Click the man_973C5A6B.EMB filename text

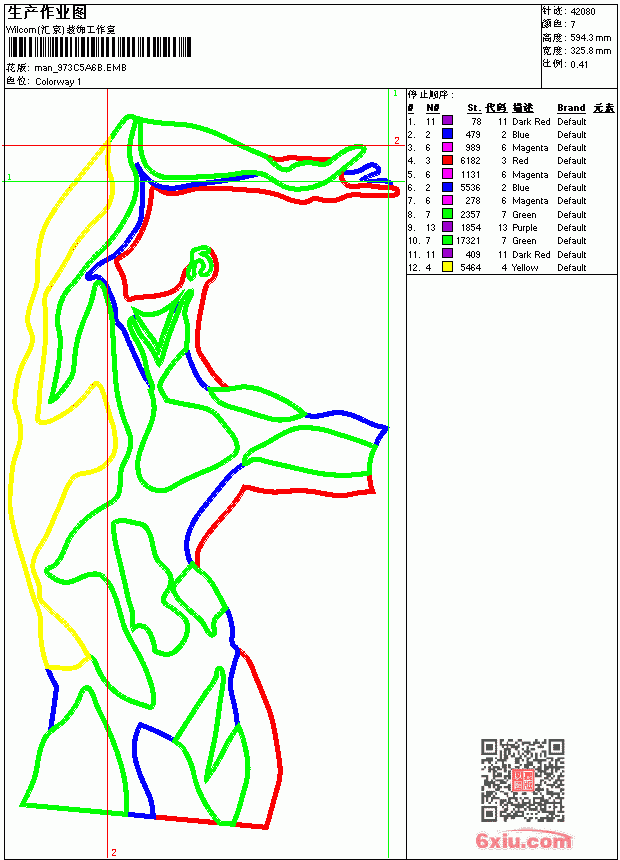pos(80,68)
